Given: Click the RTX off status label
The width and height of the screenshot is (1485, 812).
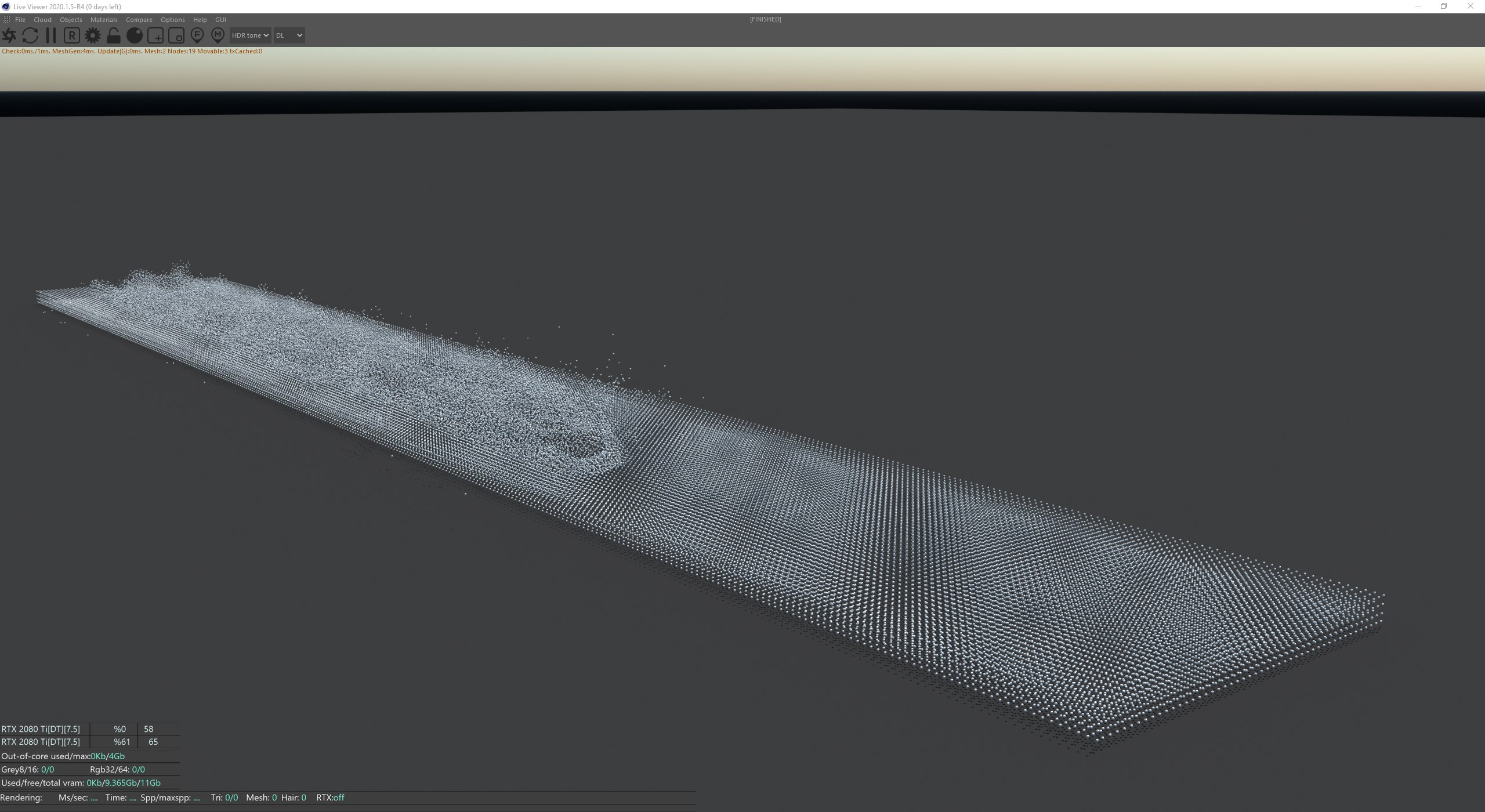Looking at the screenshot, I should click(x=330, y=797).
